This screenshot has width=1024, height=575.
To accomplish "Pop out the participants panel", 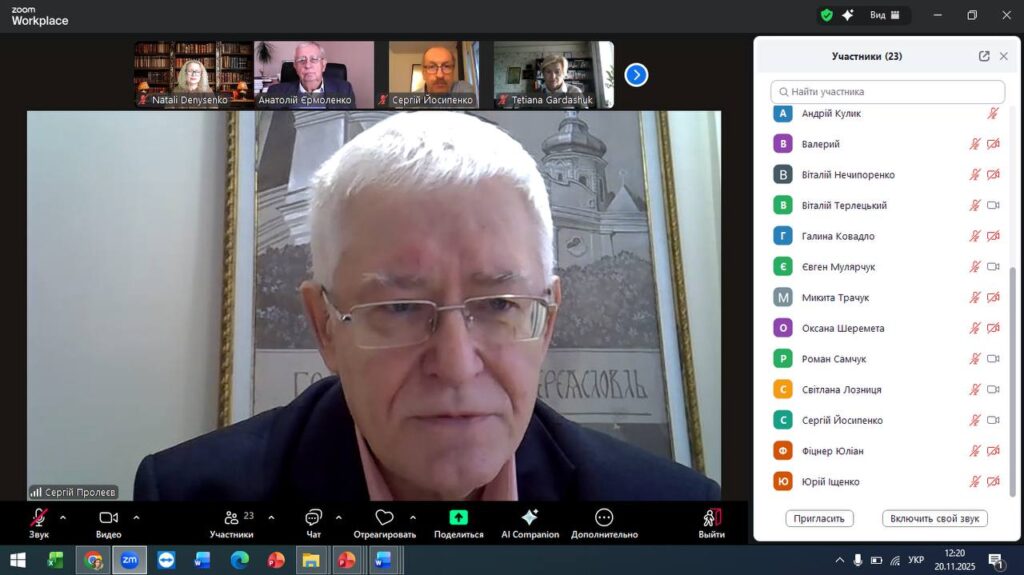I will click(984, 56).
